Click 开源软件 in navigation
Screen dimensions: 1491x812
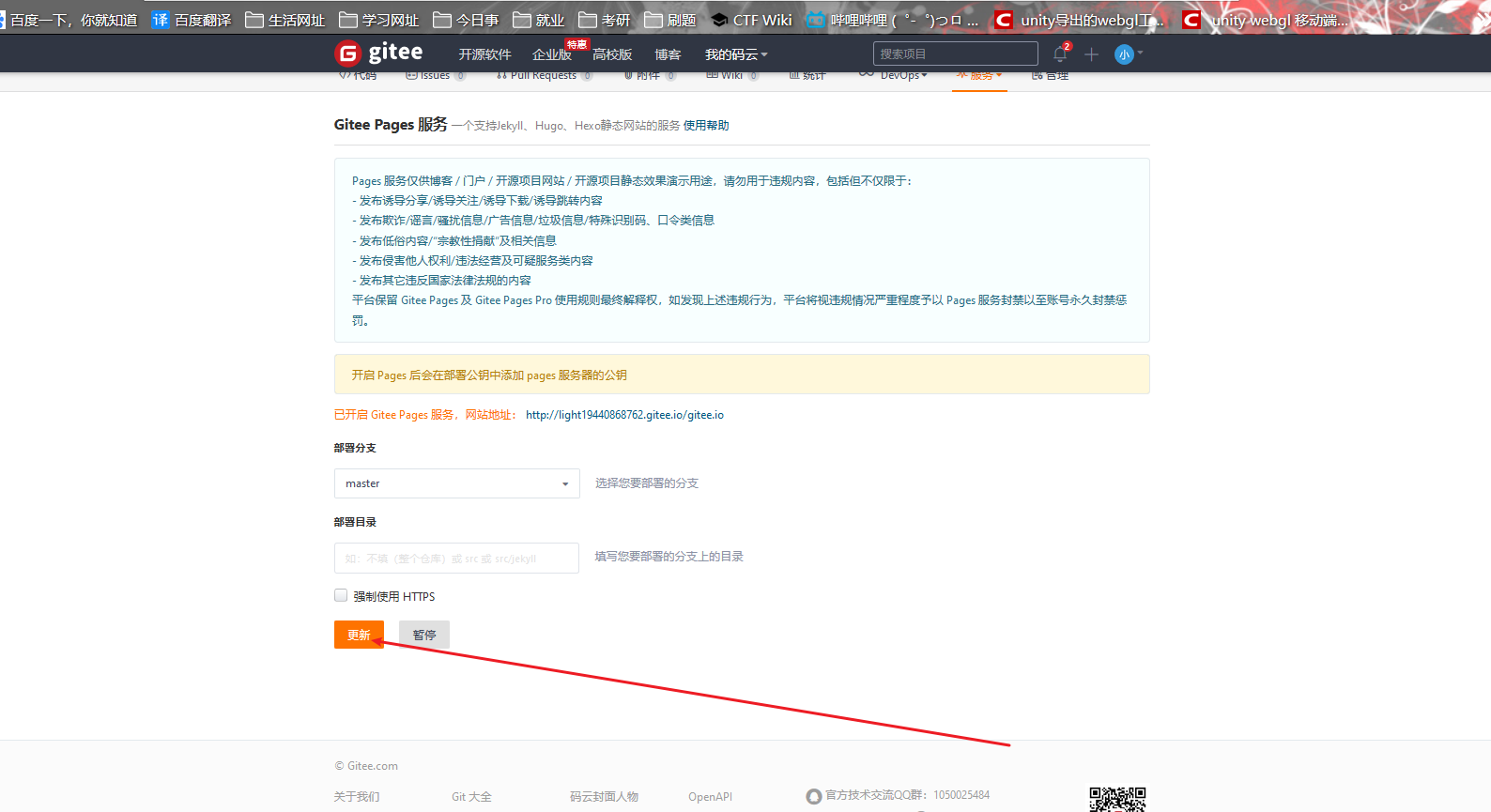click(484, 54)
